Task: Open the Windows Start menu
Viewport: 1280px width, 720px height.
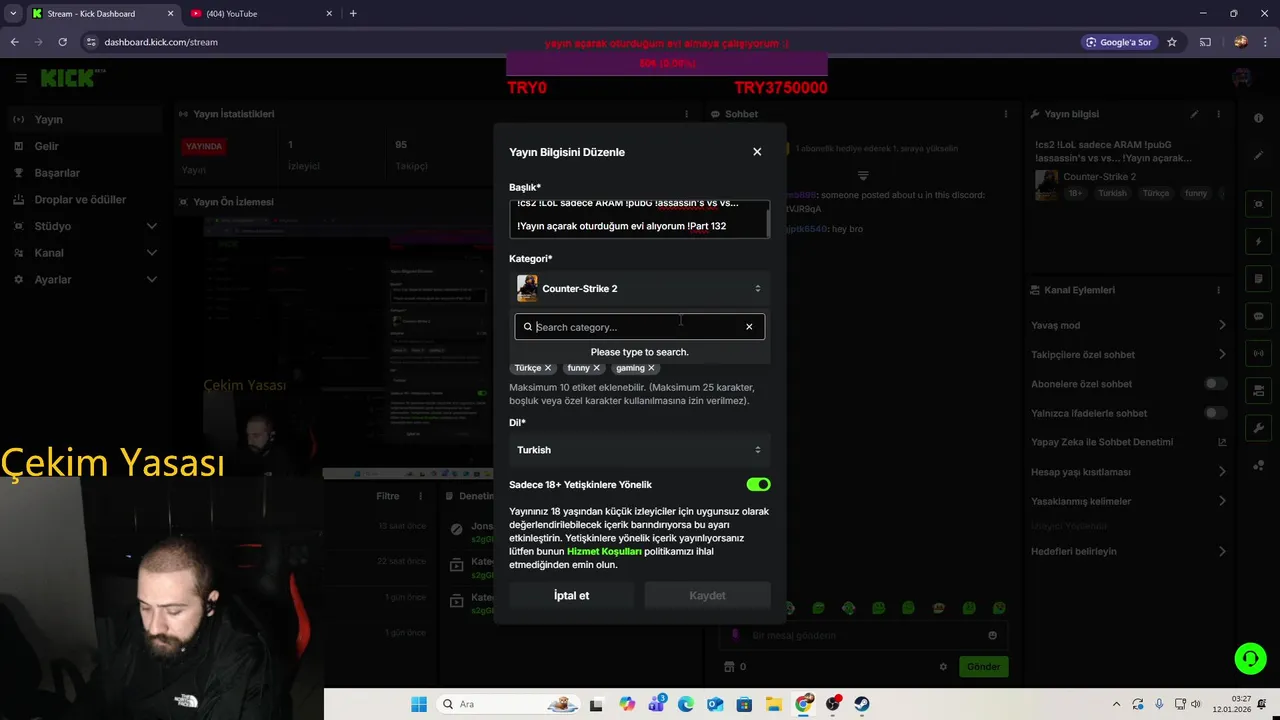Action: pyautogui.click(x=419, y=704)
